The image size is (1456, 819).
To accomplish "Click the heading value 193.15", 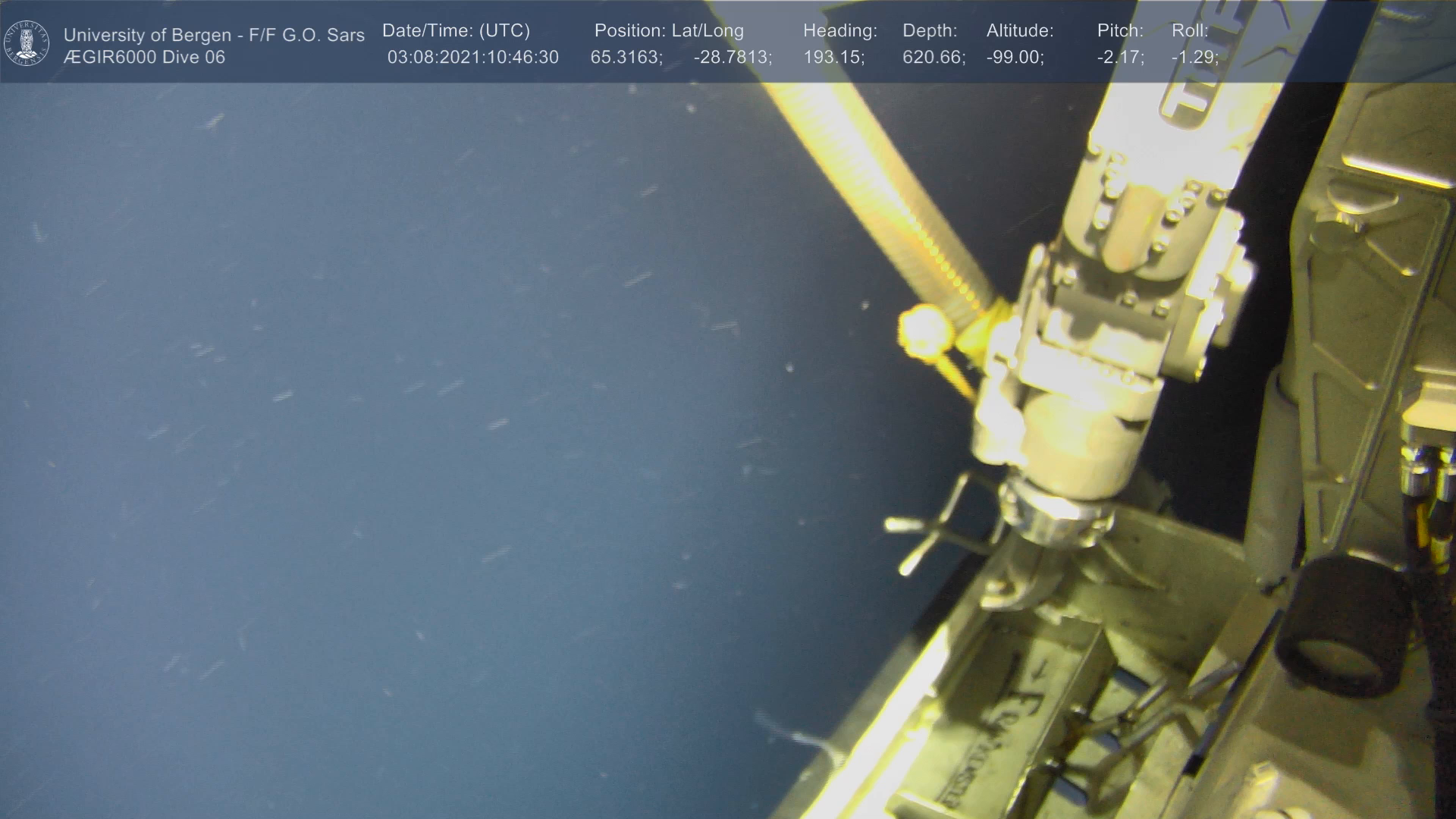I will [833, 57].
